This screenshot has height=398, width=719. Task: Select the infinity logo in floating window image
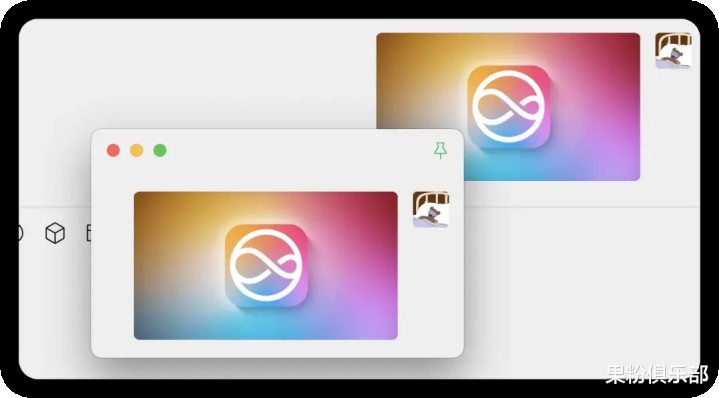(x=266, y=265)
